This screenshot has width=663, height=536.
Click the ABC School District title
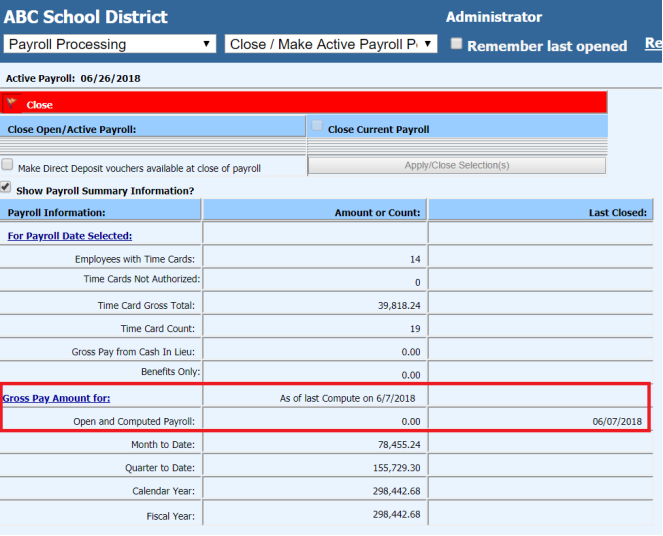click(x=86, y=17)
